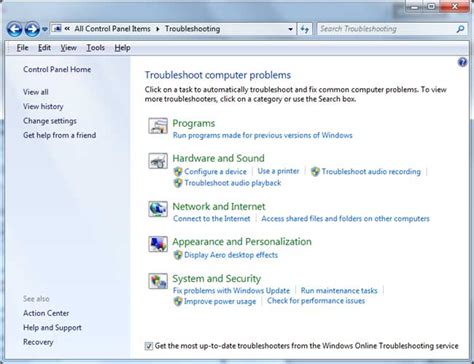Viewport: 474px width, 364px height.
Task: Click Check for performance issues link
Action: click(x=316, y=301)
